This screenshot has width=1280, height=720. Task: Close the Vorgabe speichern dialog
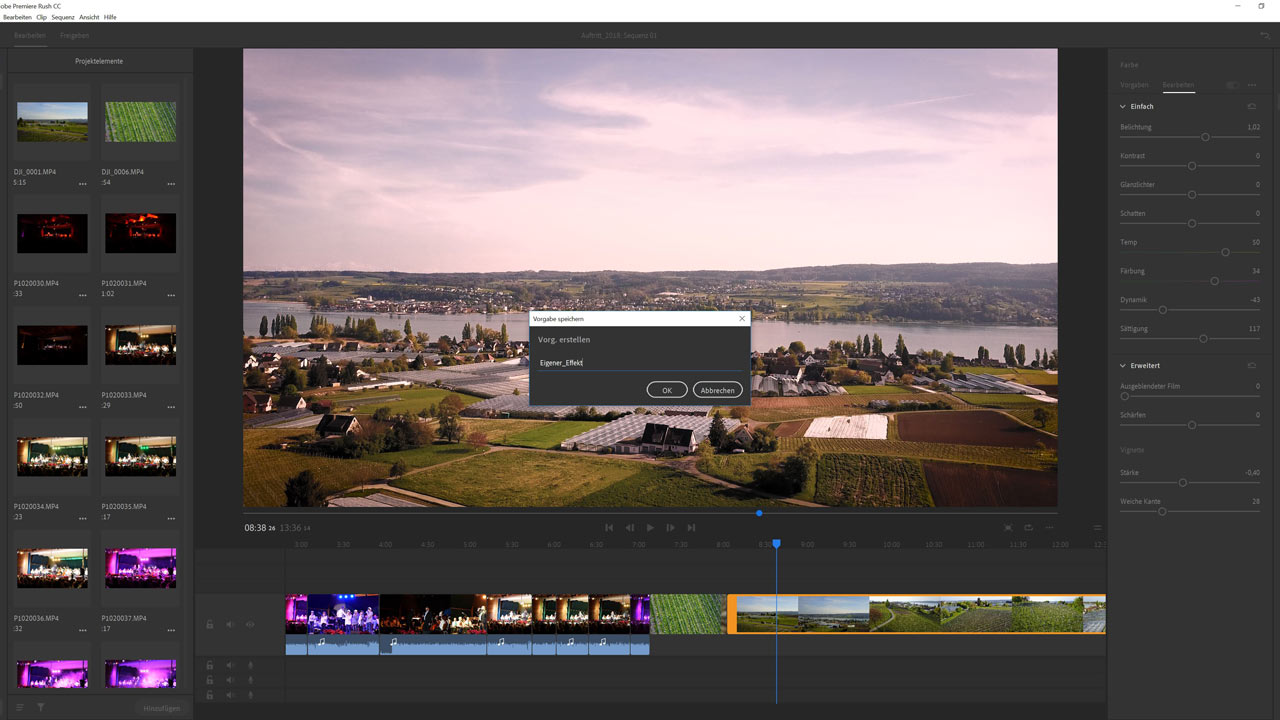(742, 319)
